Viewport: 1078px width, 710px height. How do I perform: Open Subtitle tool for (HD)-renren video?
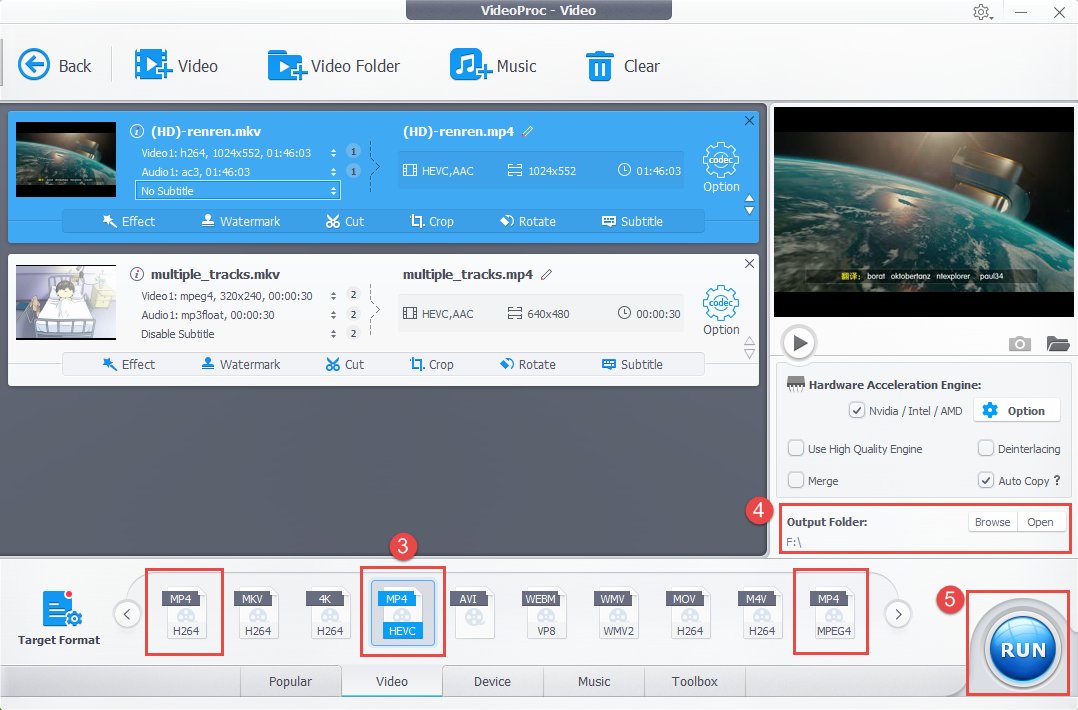(632, 221)
